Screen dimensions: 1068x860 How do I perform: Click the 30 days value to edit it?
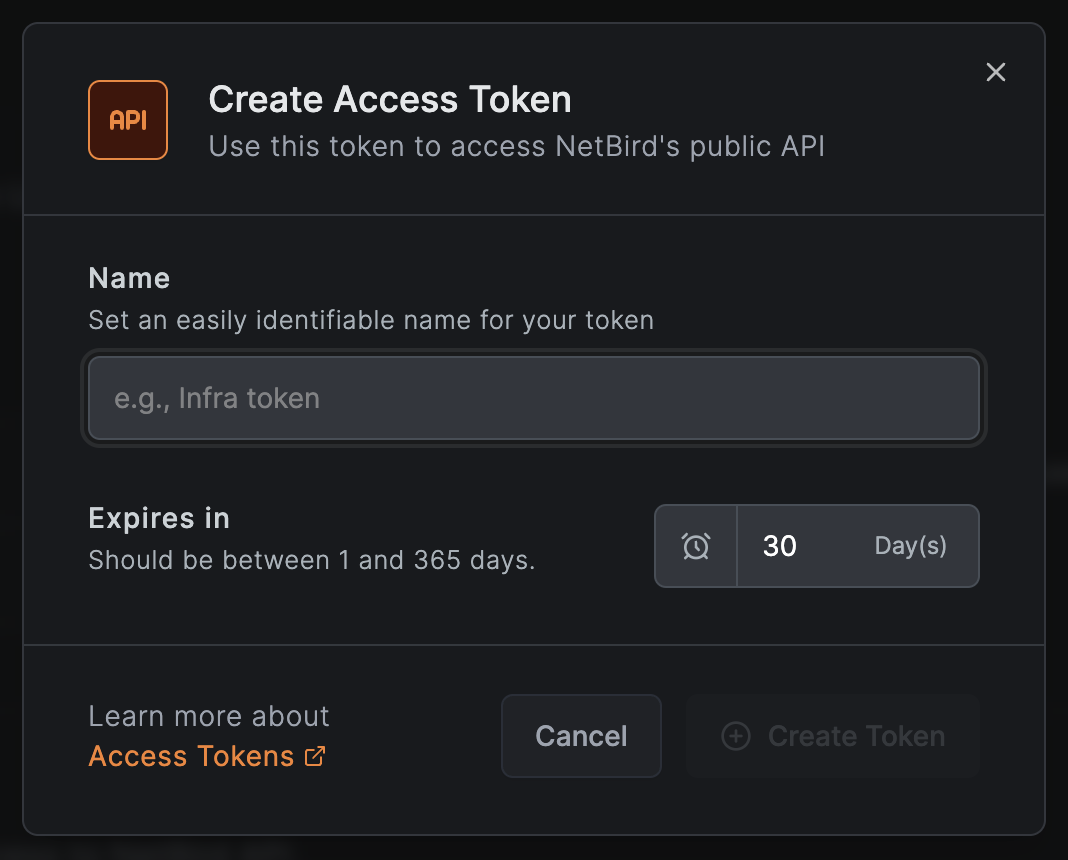coord(780,546)
